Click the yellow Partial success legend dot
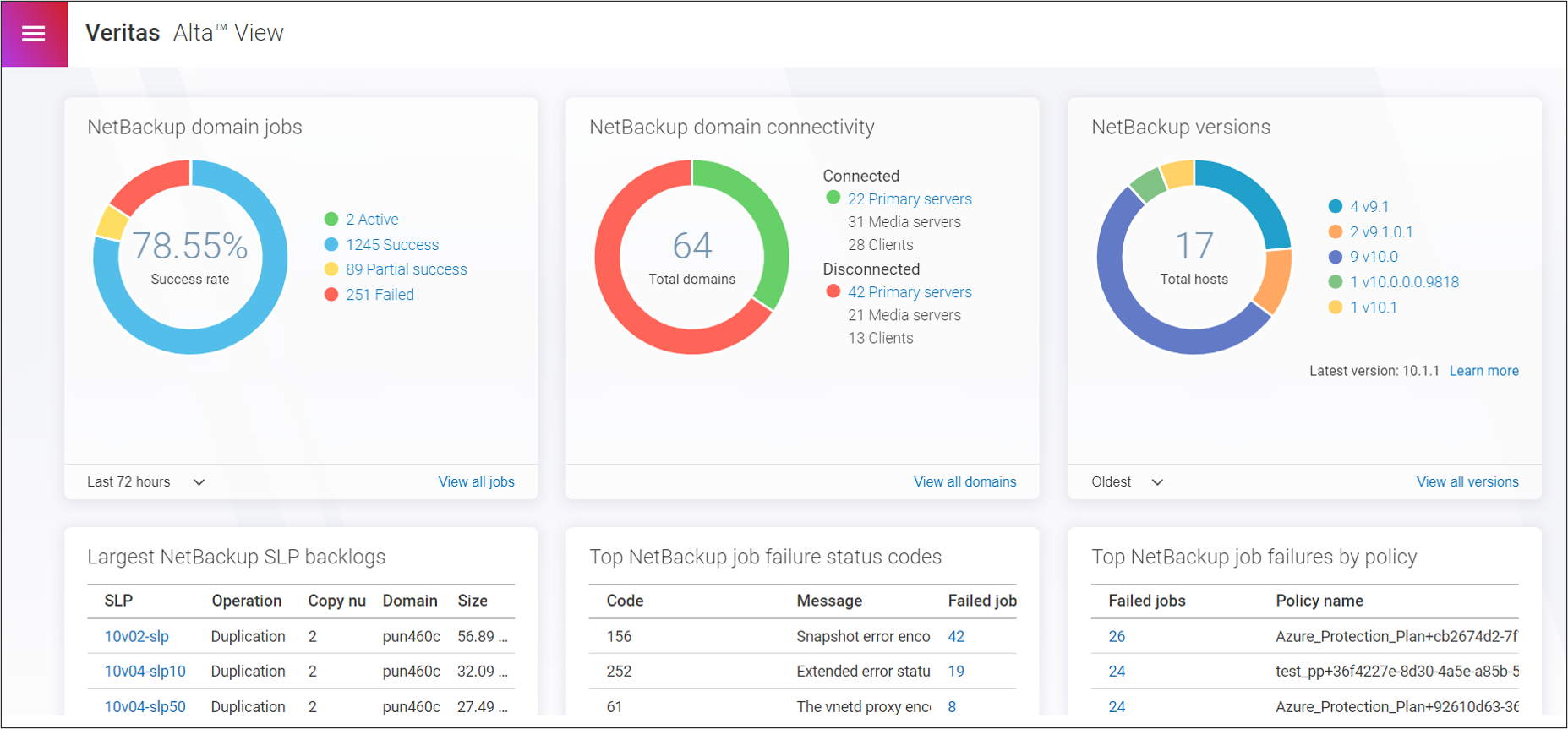Screen dimensions: 1568x729 331,269
